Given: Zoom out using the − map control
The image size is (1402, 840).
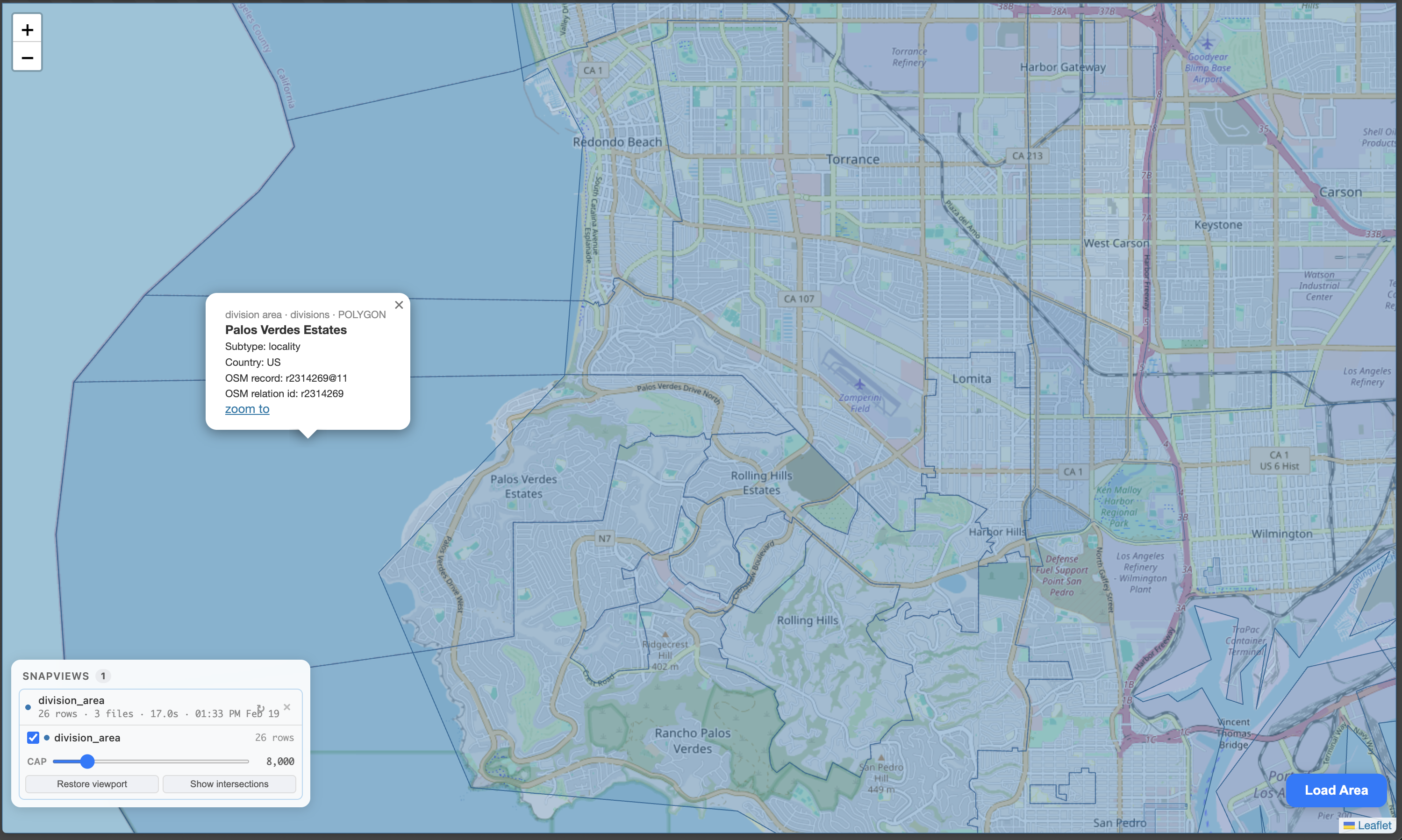Looking at the screenshot, I should (x=27, y=57).
